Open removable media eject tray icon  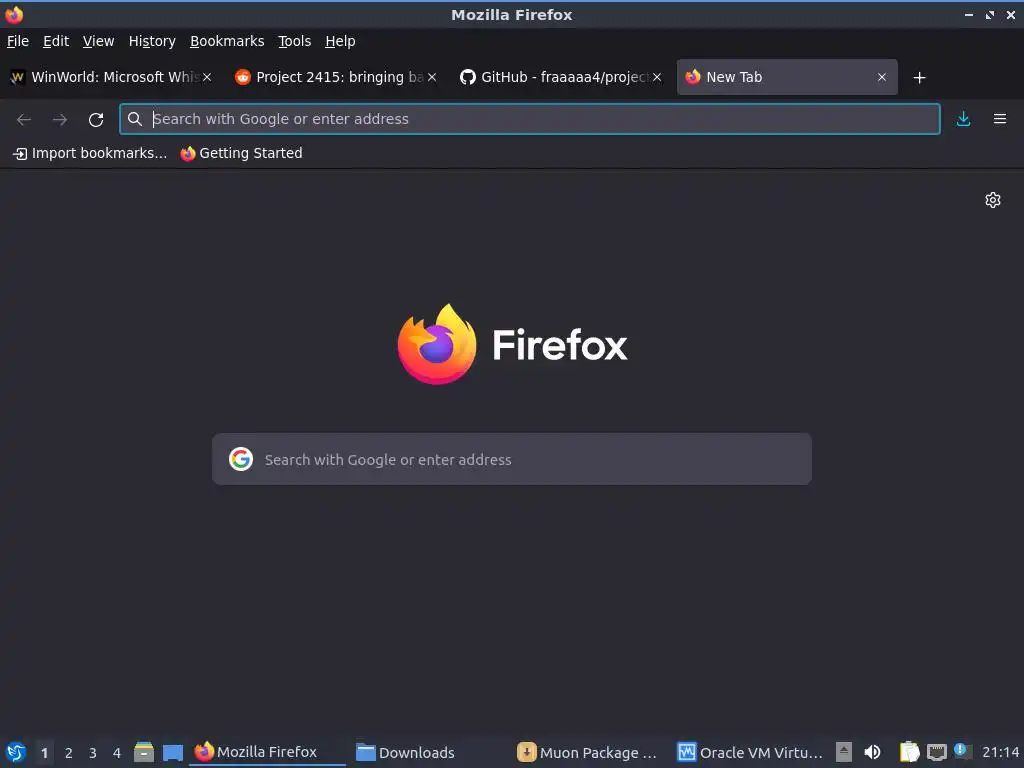tap(844, 752)
